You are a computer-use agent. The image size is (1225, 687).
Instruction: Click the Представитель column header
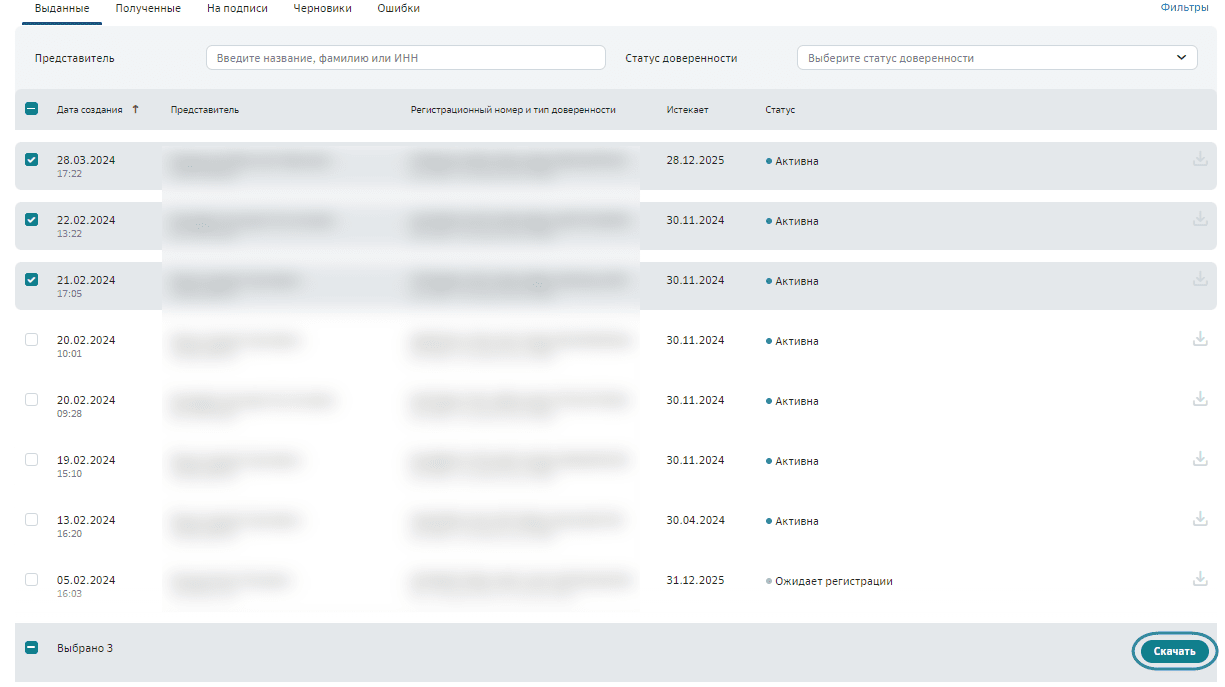[x=205, y=110]
